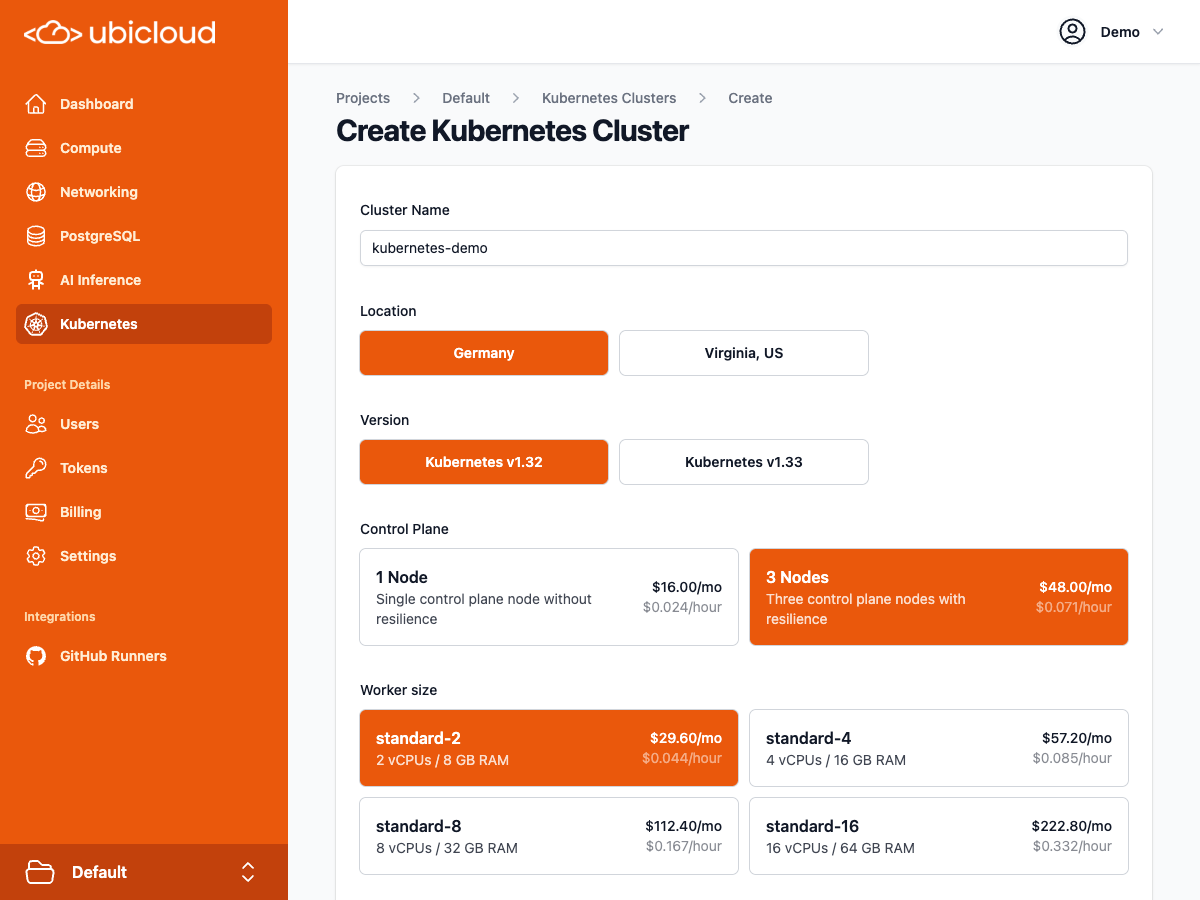Viewport: 1200px width, 900px height.
Task: Click the Ubicloud cloud logo icon
Action: click(52, 33)
